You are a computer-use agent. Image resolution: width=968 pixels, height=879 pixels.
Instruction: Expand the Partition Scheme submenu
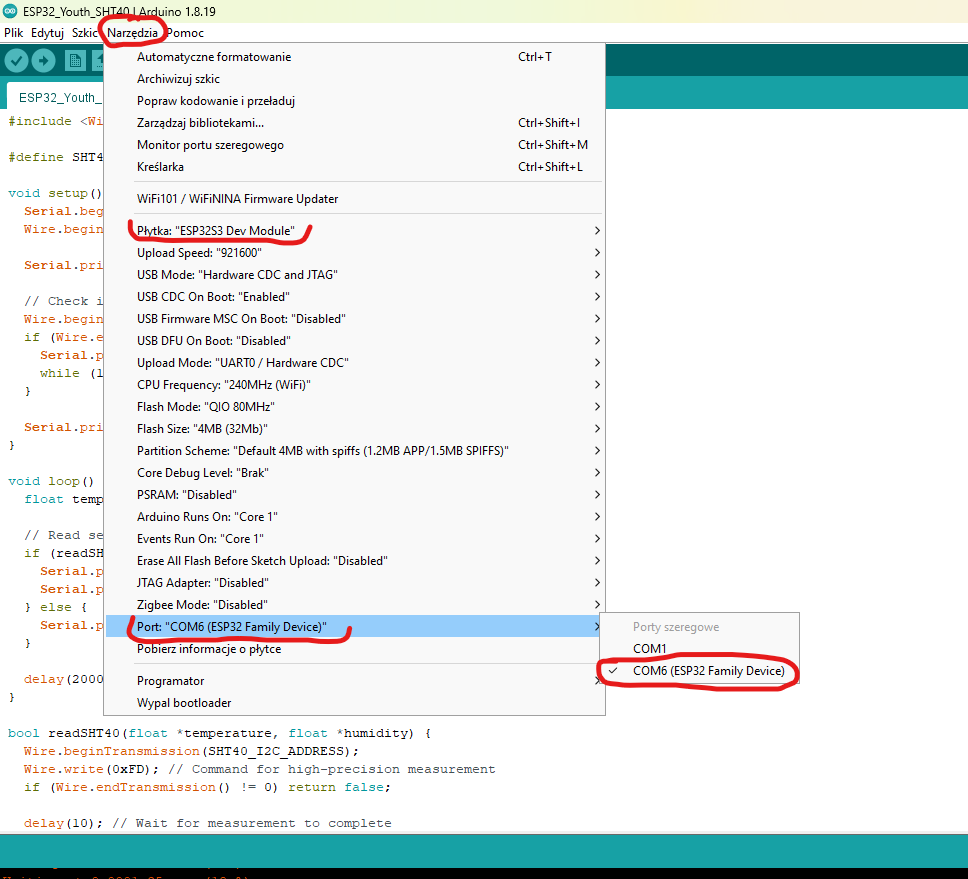pyautogui.click(x=354, y=451)
